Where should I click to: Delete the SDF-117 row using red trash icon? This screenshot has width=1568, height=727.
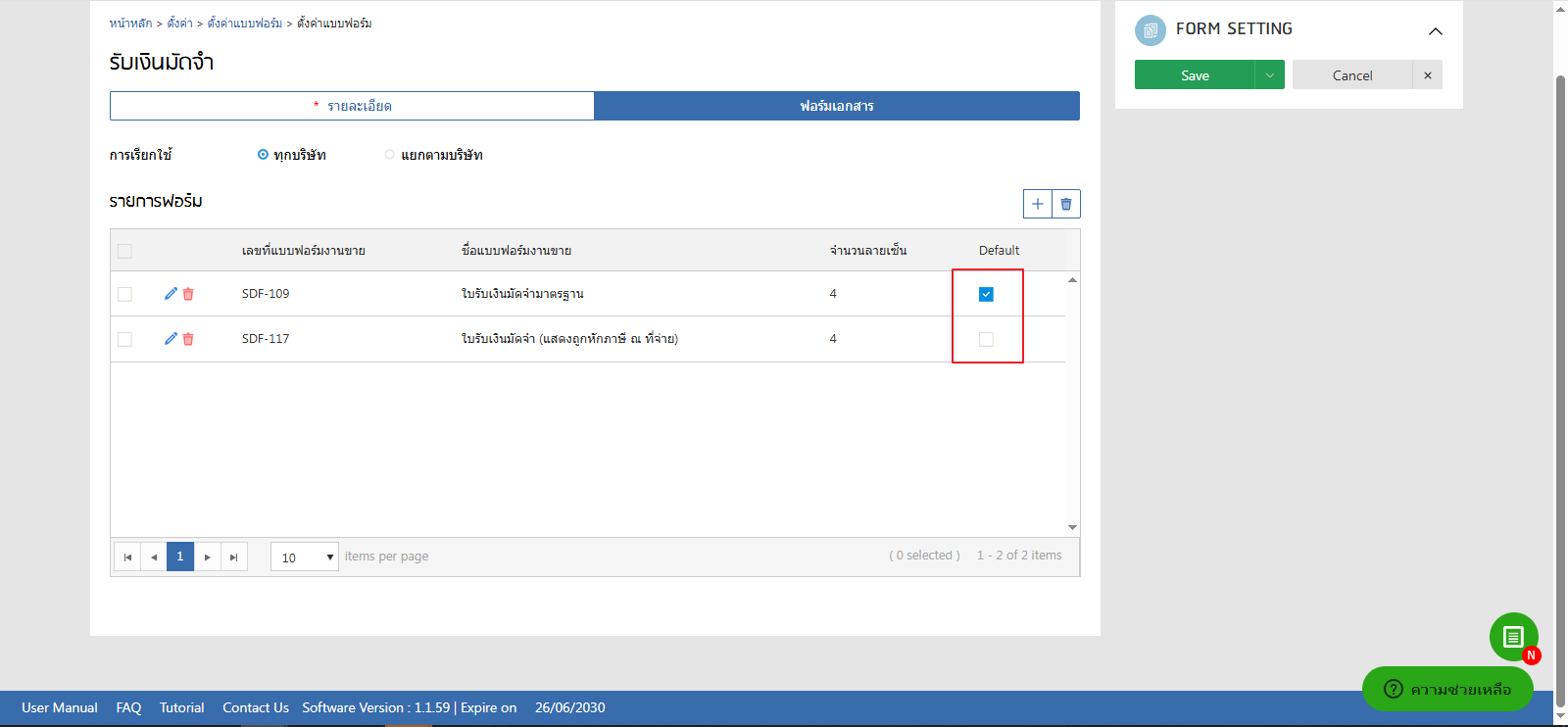coord(188,339)
